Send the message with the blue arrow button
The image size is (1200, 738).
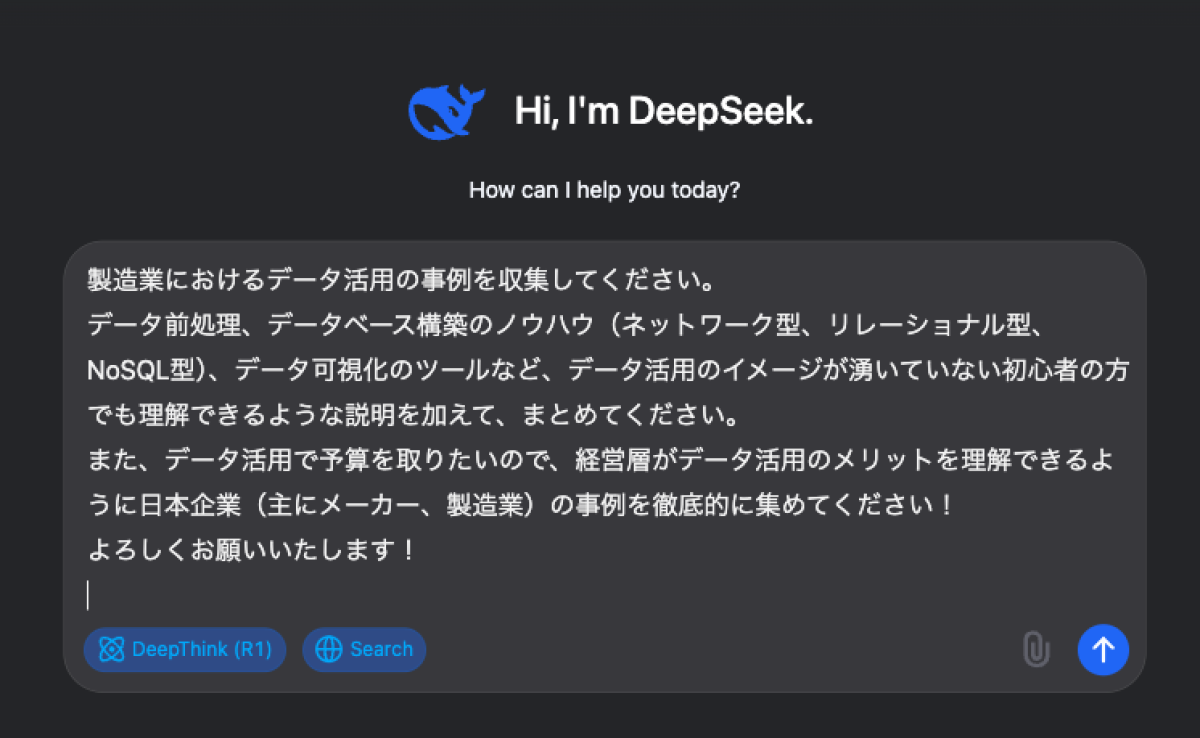(1103, 650)
